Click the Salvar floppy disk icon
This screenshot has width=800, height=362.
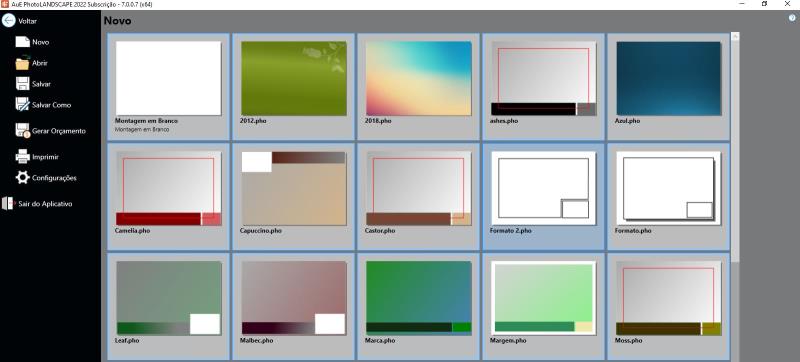(x=22, y=84)
